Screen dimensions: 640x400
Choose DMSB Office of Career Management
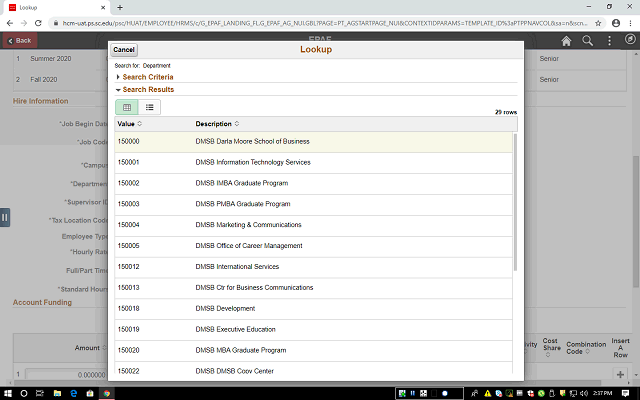(x=313, y=246)
